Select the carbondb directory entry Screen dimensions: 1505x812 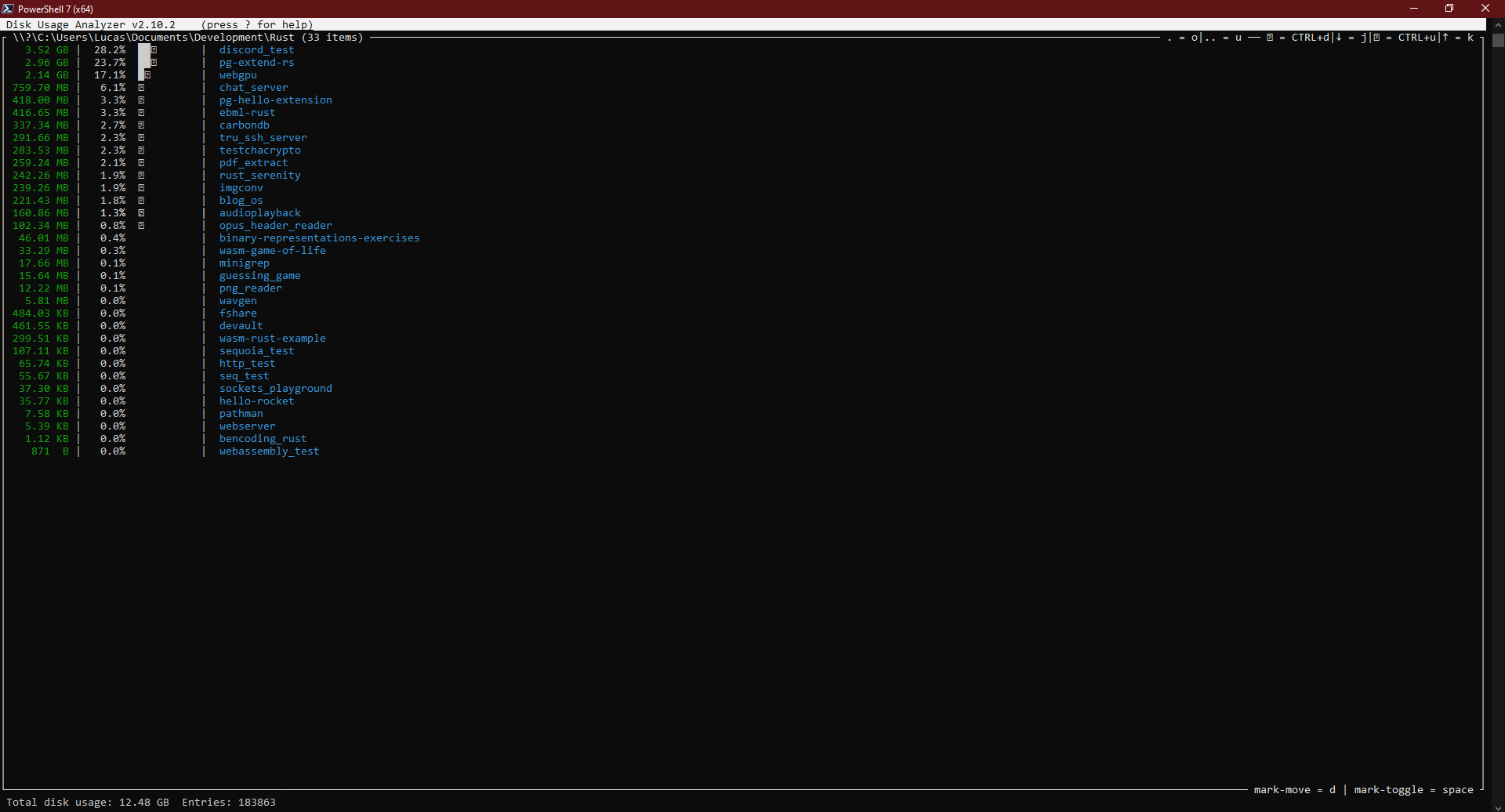[x=244, y=125]
